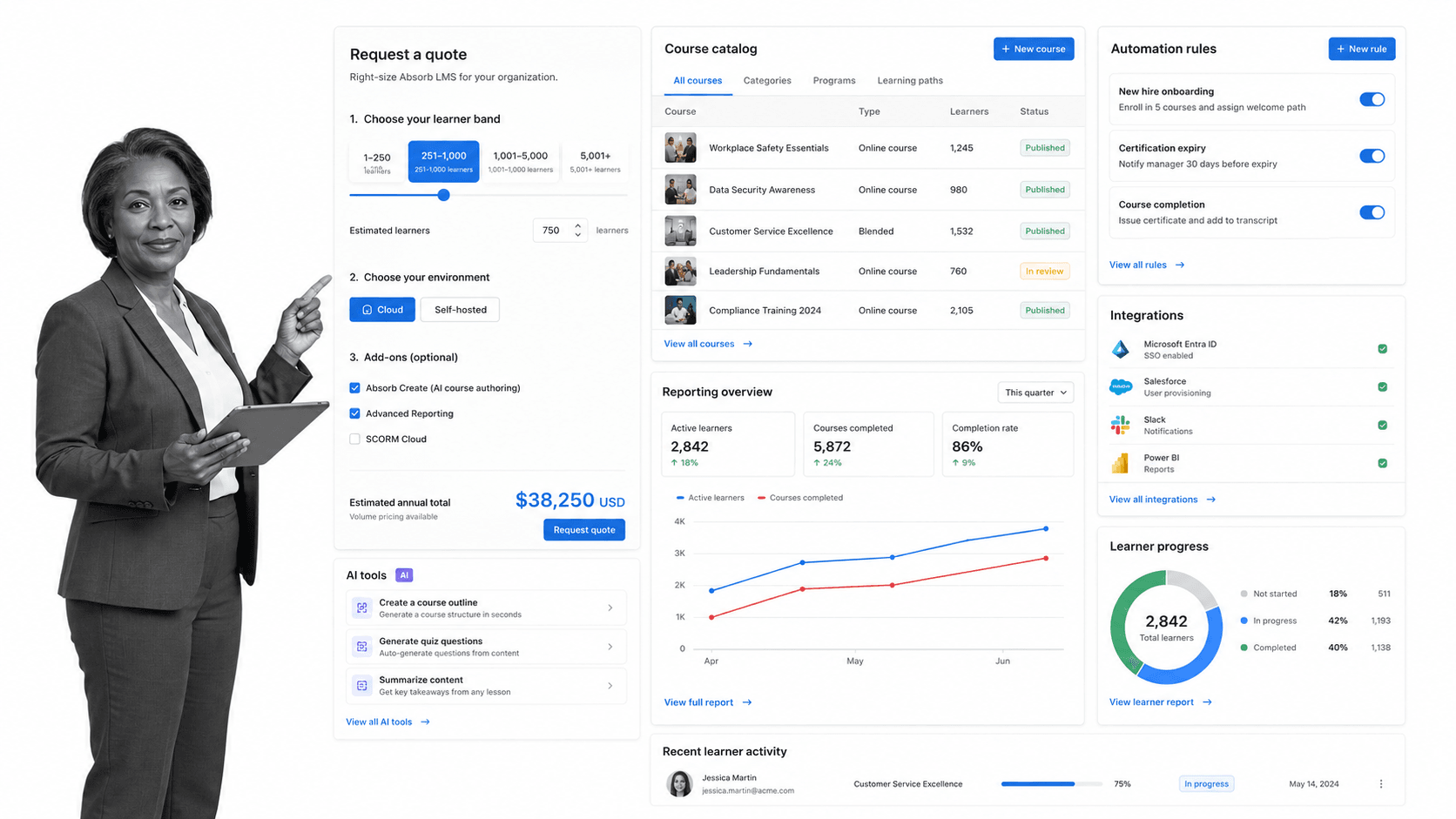Screen dimensions: 1456x819
Task: Click the arrow beside View all integrations
Action: point(1211,500)
